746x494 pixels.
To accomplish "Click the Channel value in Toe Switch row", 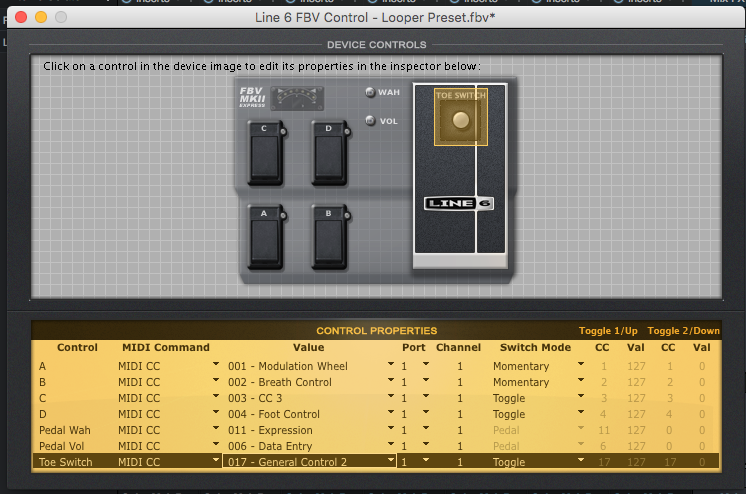I will (x=460, y=462).
